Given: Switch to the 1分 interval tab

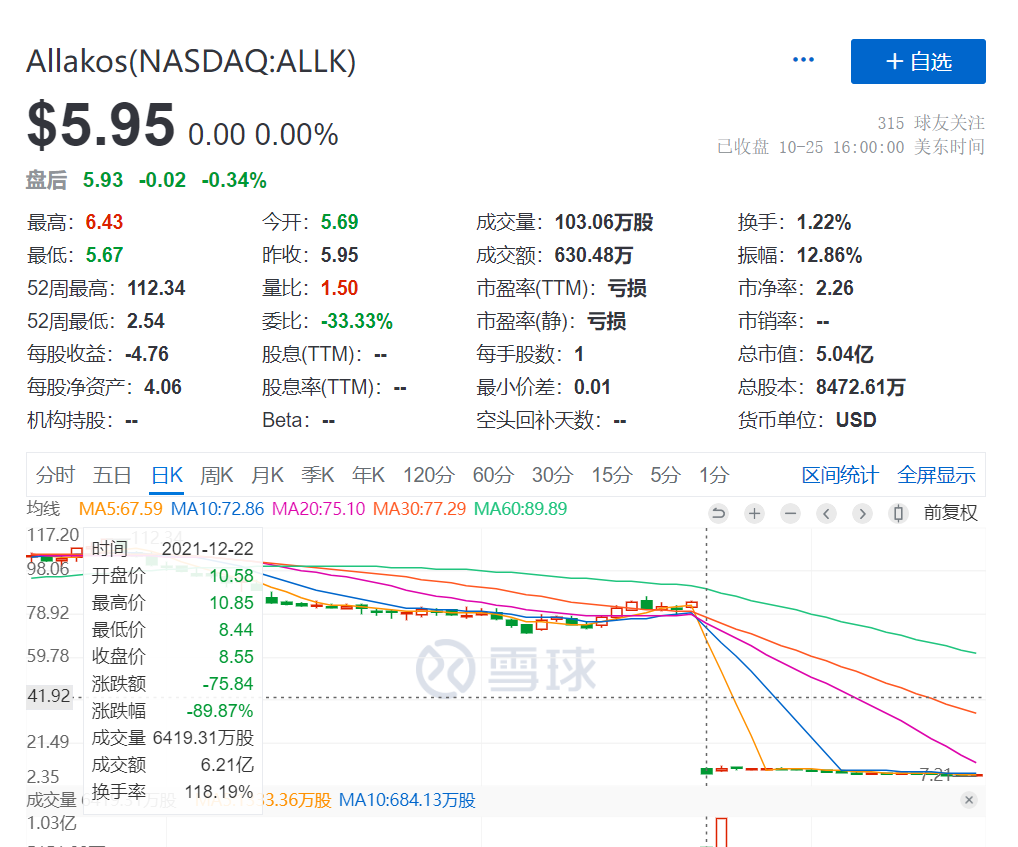Looking at the screenshot, I should click(714, 475).
